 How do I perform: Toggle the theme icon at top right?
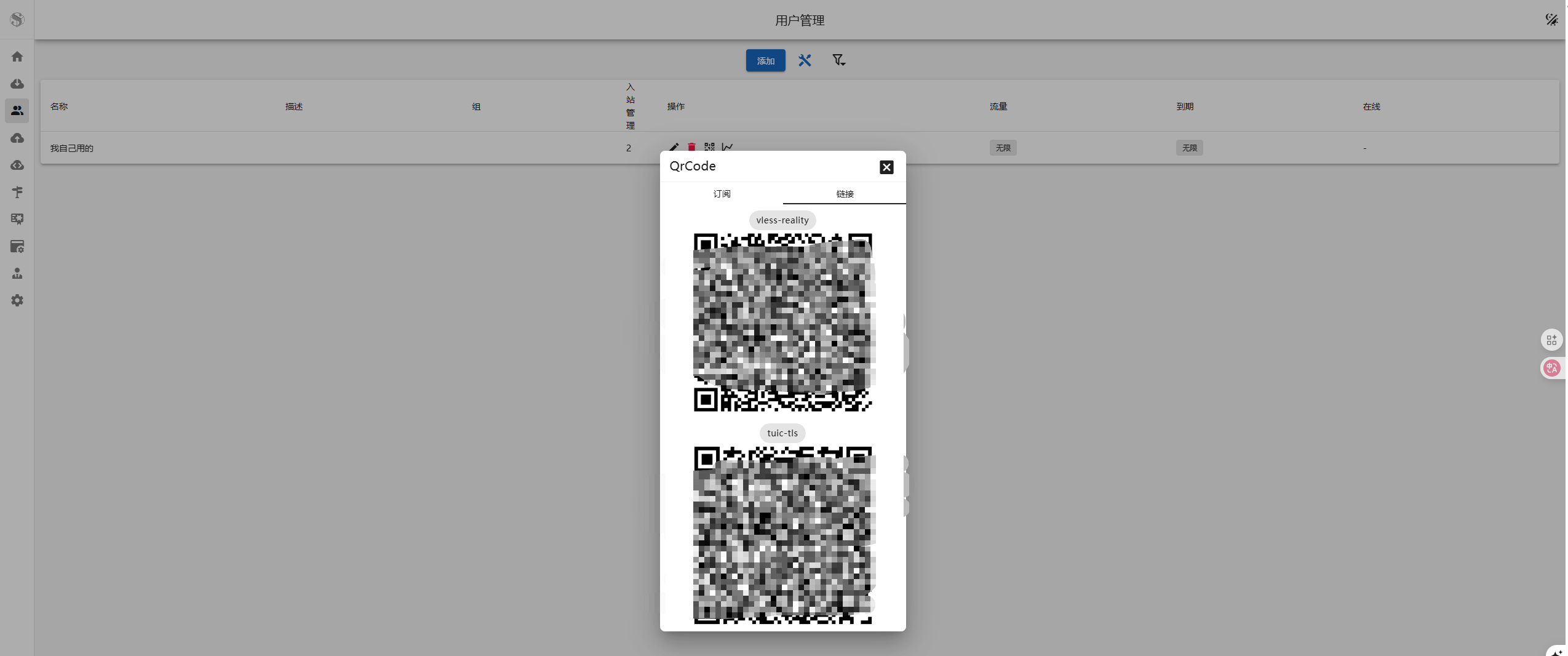tap(1551, 20)
